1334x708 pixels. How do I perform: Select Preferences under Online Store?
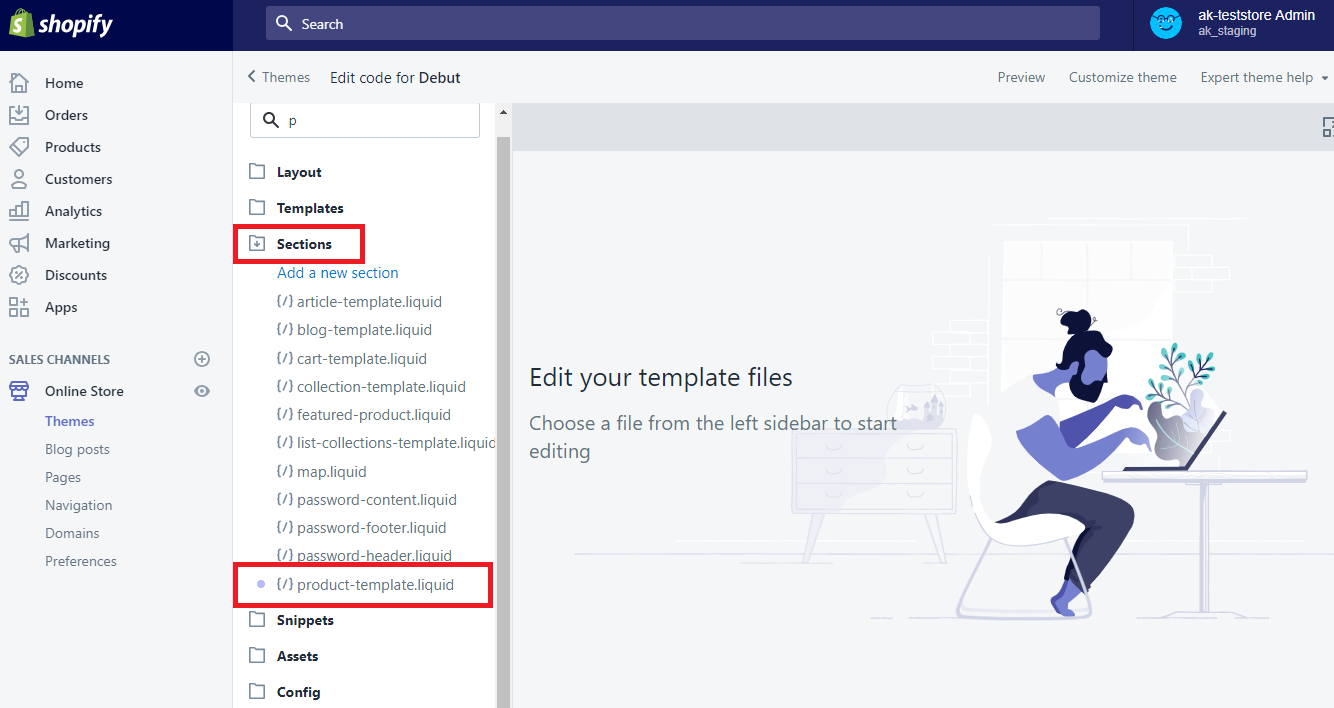click(81, 561)
